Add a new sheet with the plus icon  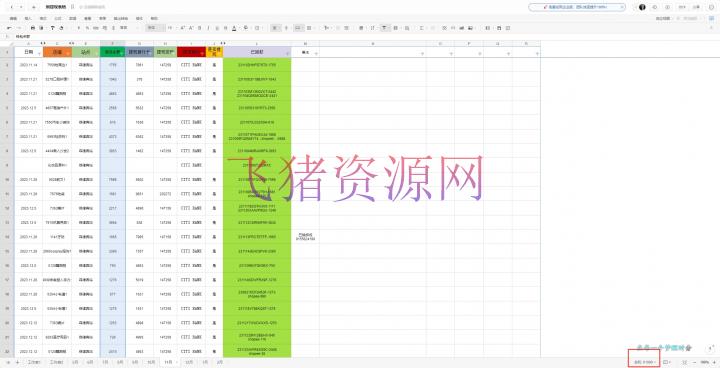click(17, 362)
